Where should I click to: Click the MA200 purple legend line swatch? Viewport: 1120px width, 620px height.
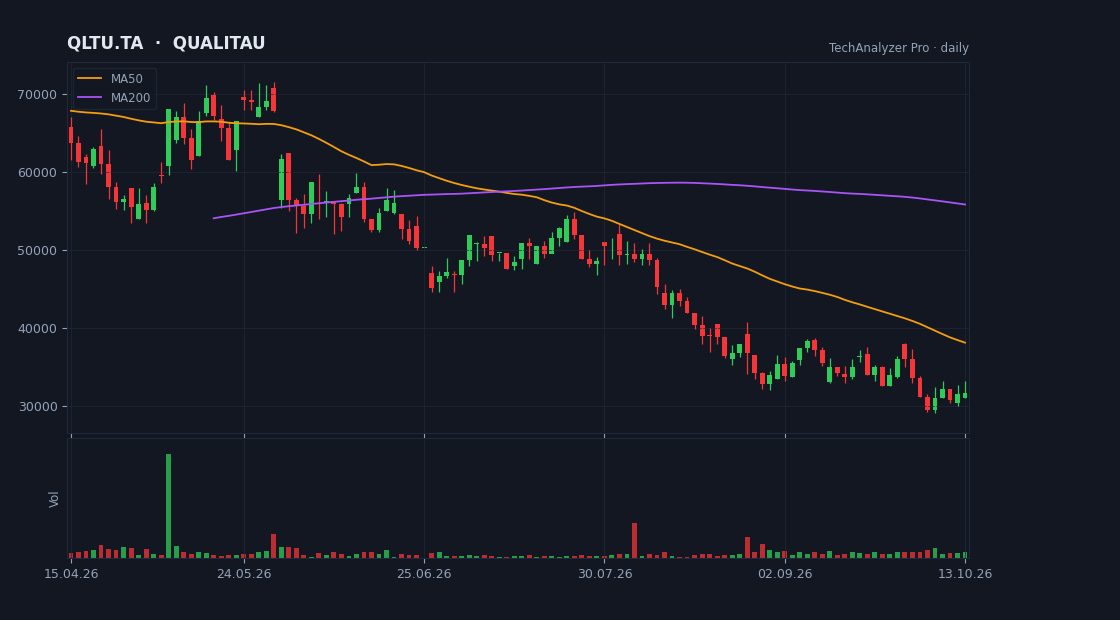89,98
